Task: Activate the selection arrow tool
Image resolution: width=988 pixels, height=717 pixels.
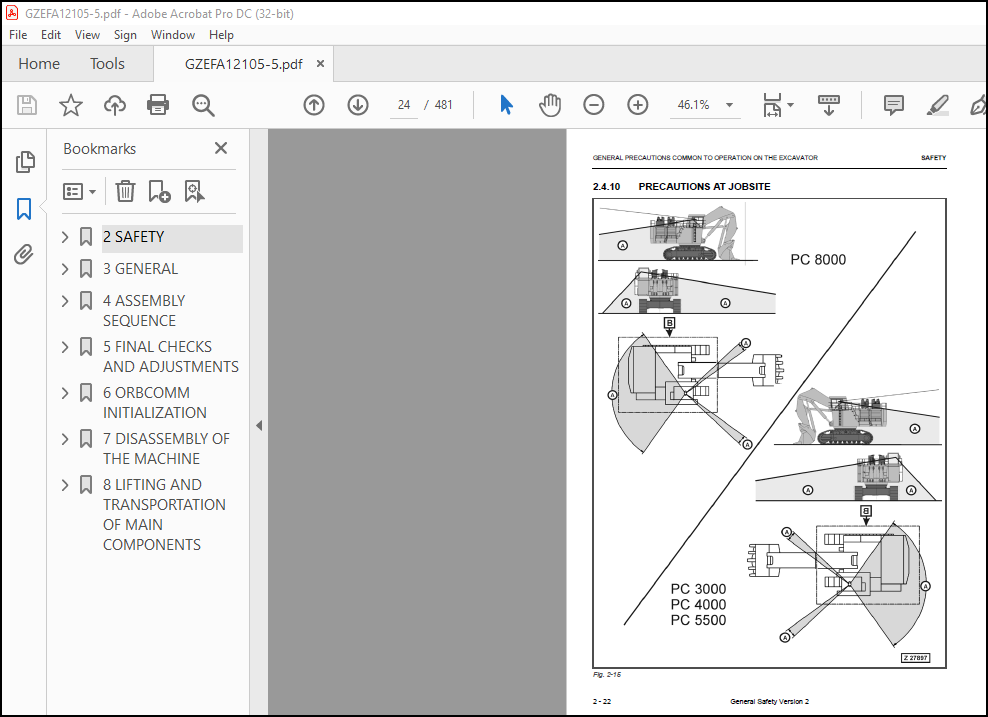Action: pyautogui.click(x=506, y=105)
